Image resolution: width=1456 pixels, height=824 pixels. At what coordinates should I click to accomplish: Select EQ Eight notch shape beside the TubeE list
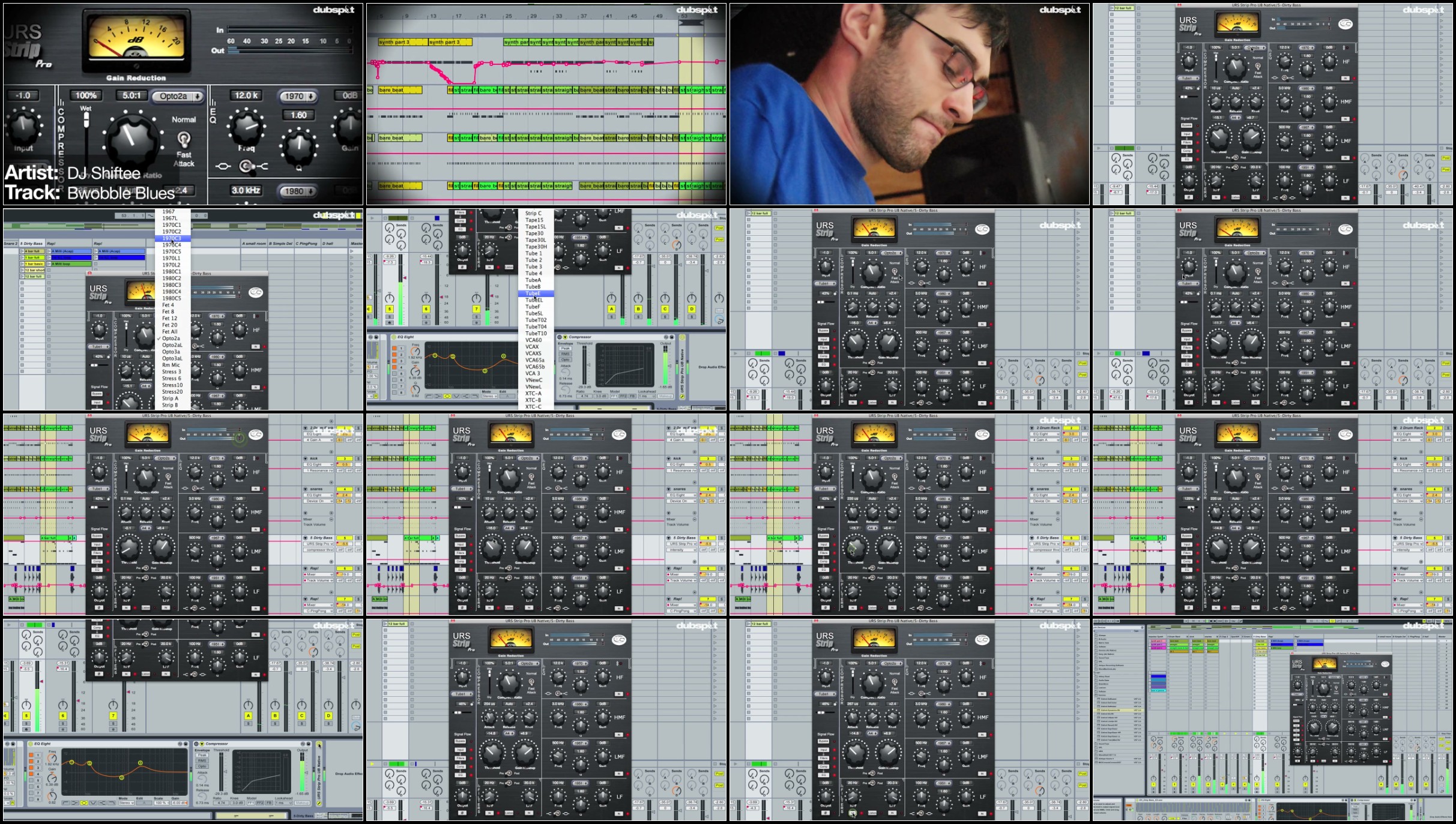click(456, 396)
